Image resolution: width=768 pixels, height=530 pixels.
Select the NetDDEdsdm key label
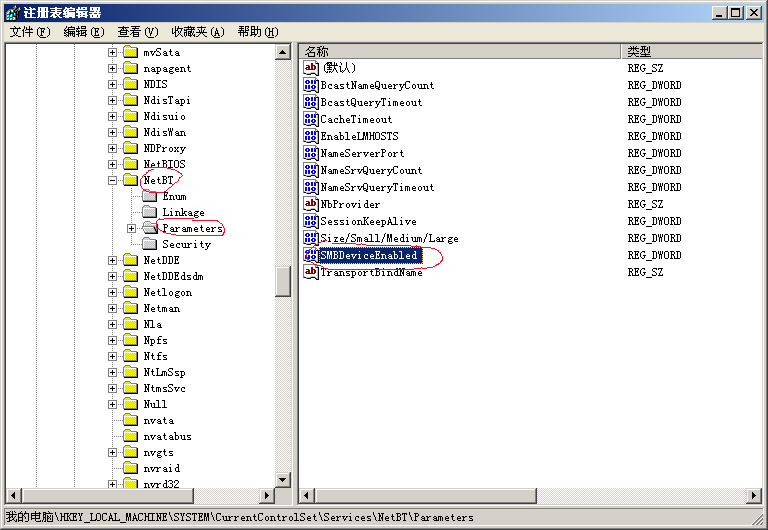pos(173,276)
